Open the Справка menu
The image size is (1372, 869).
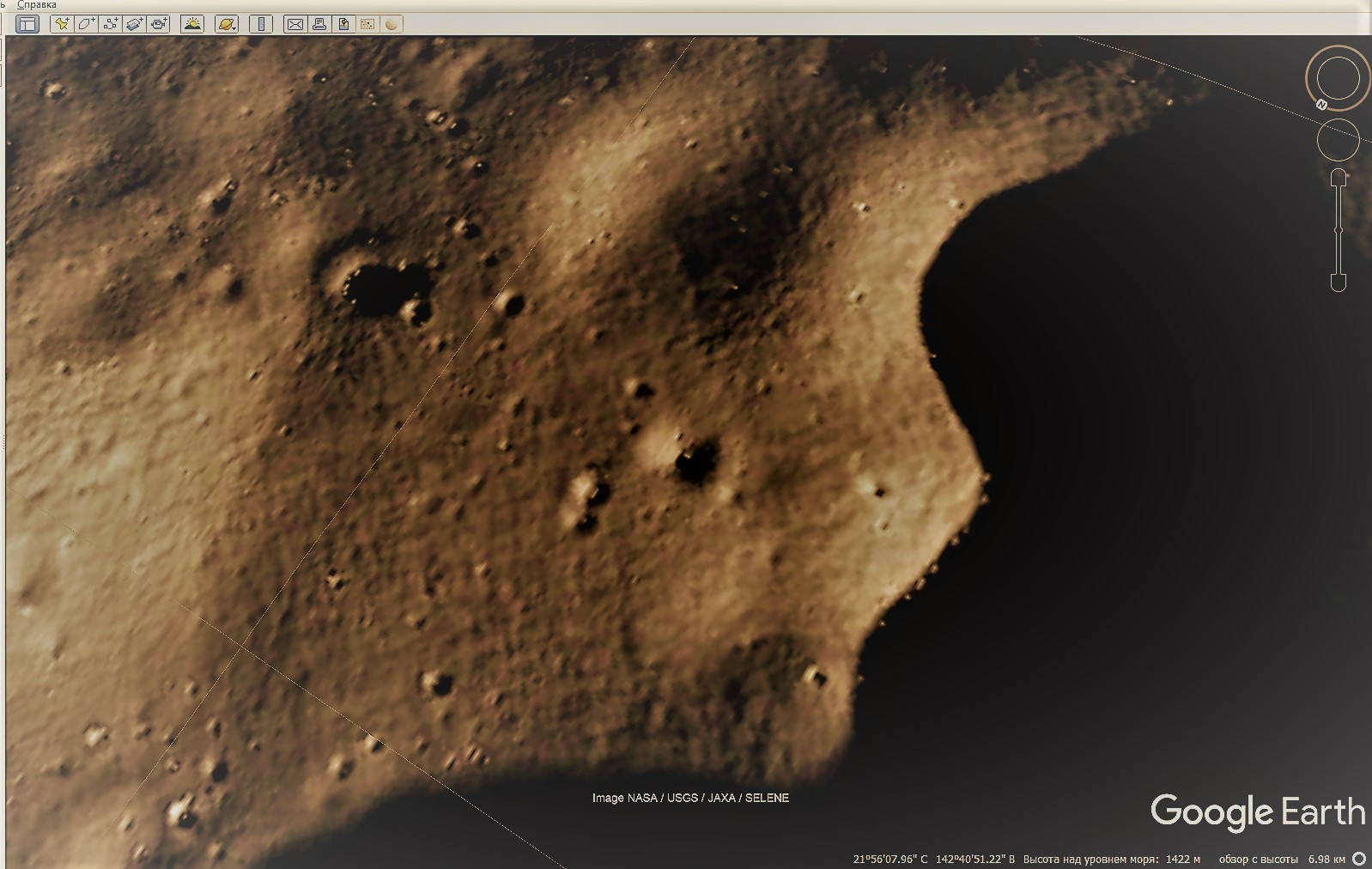pyautogui.click(x=37, y=5)
